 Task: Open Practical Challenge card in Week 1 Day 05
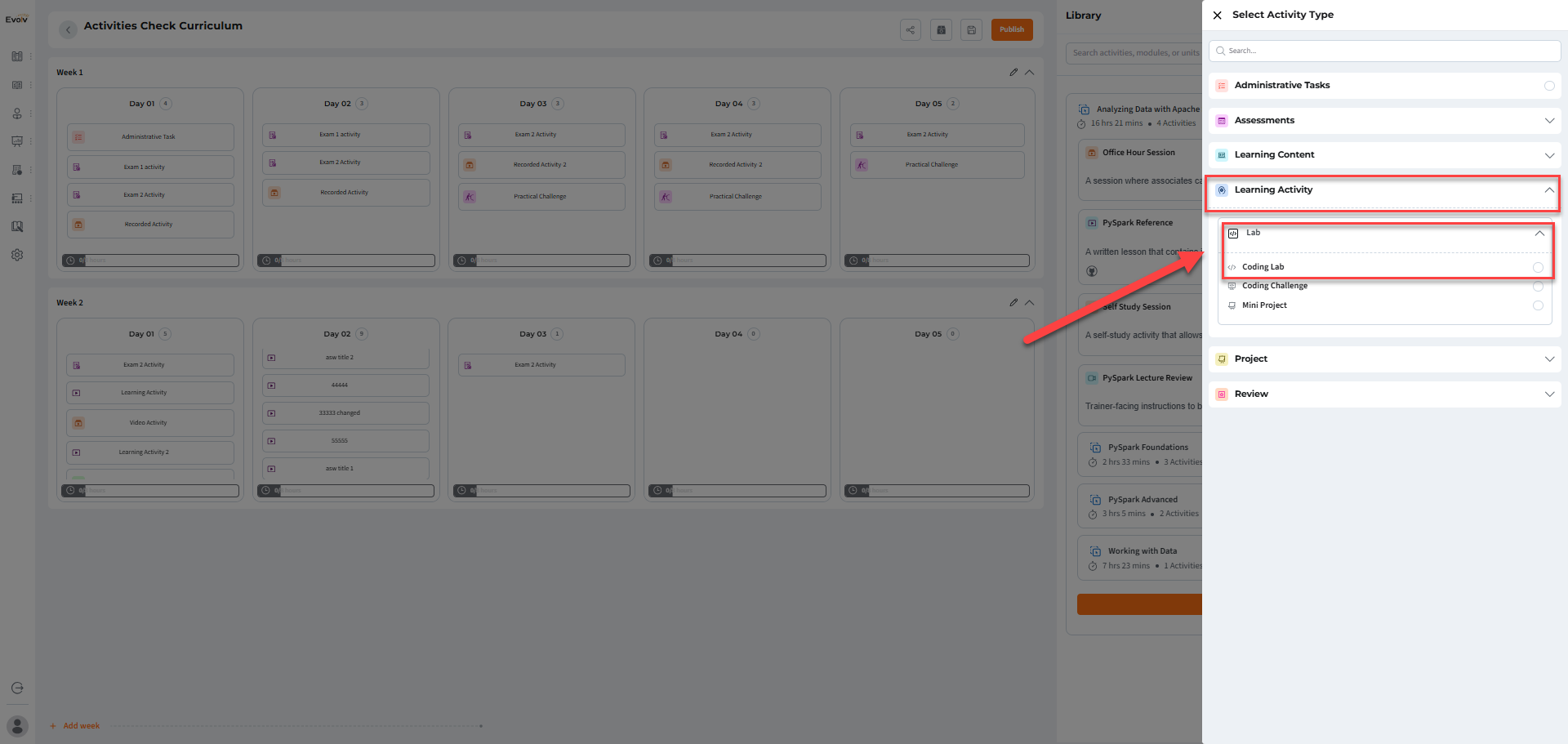click(x=937, y=165)
